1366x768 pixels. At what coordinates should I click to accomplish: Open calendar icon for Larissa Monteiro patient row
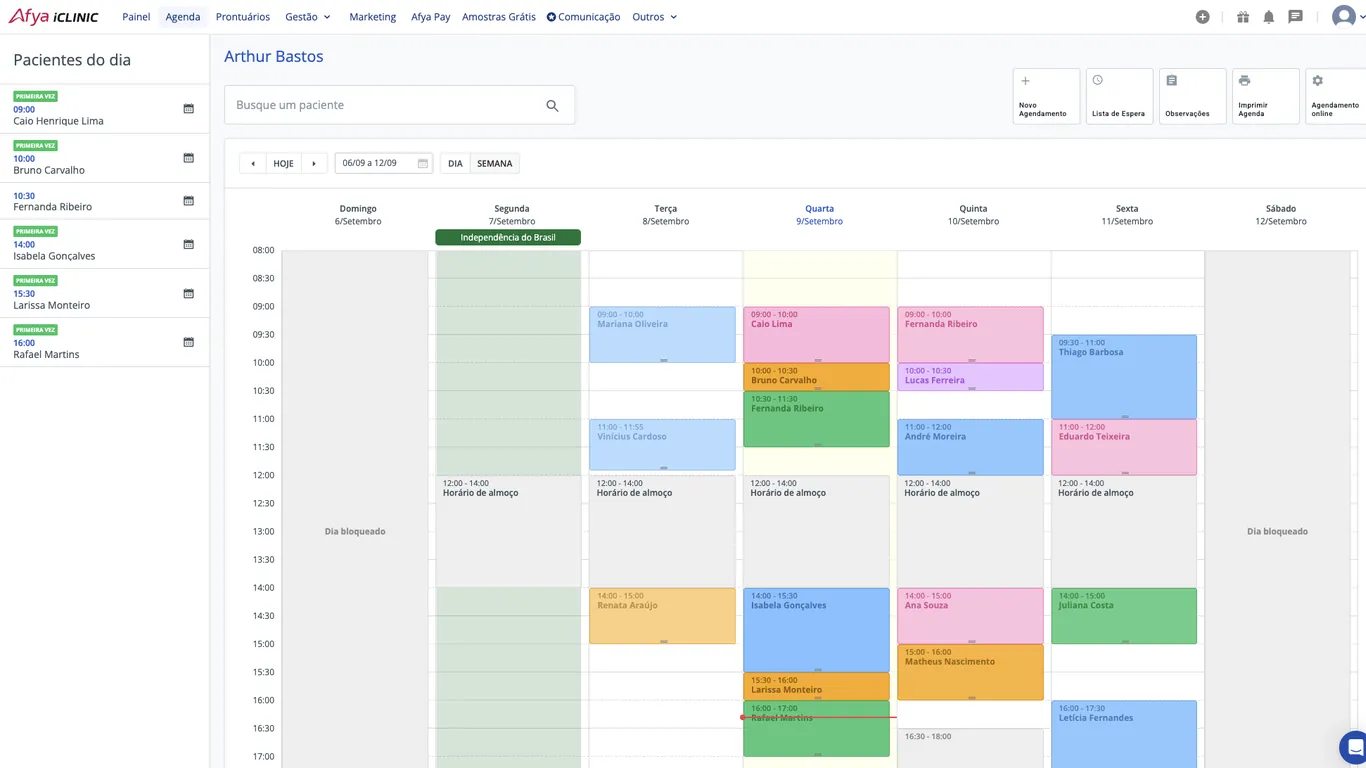pyautogui.click(x=188, y=293)
